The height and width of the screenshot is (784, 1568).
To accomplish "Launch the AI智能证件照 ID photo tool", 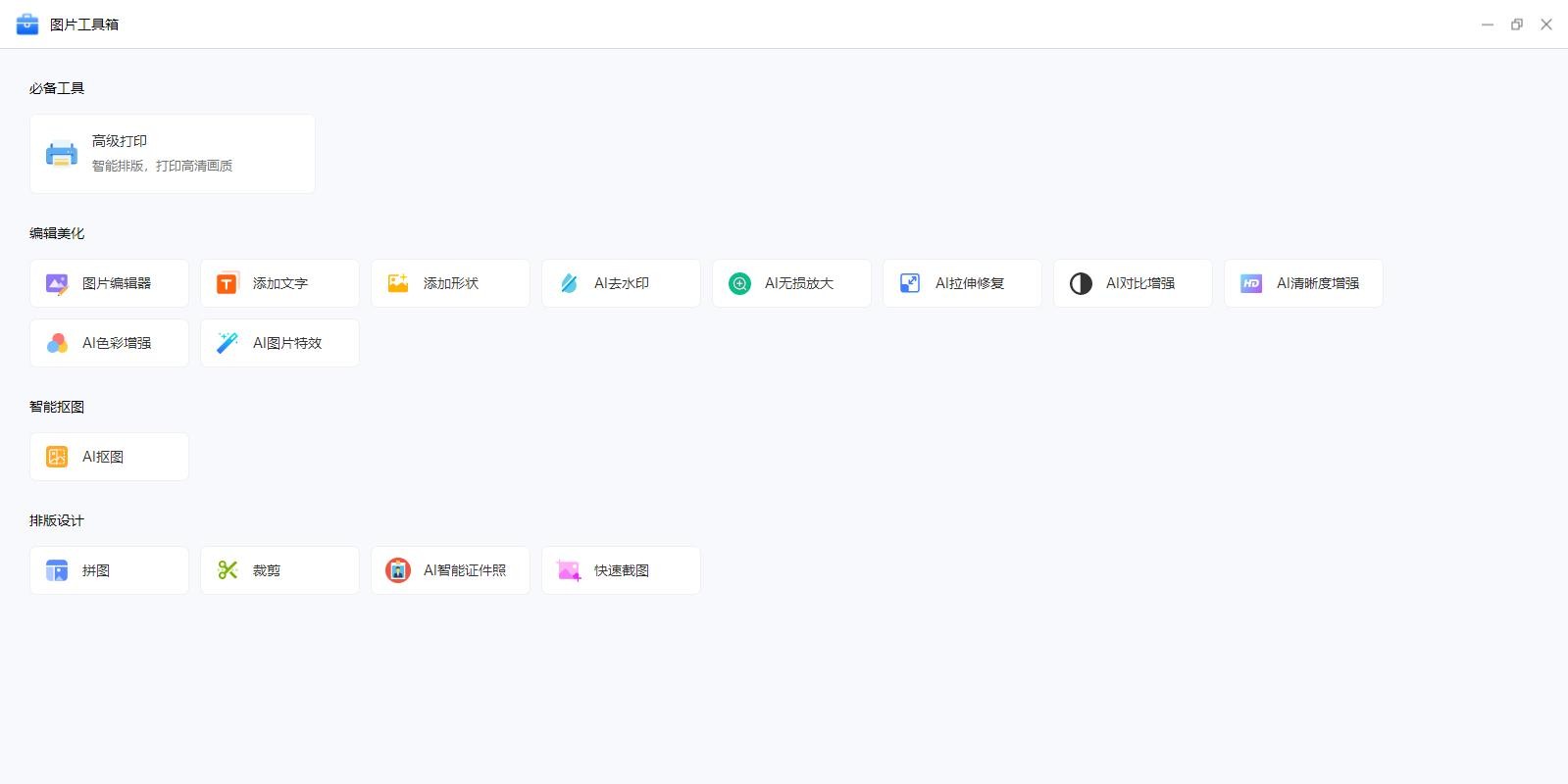I will 450,570.
